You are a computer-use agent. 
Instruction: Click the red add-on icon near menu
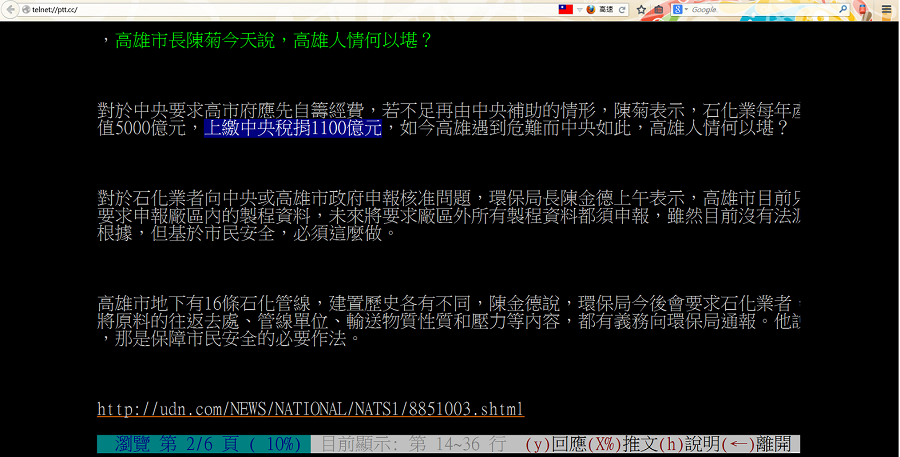862,9
